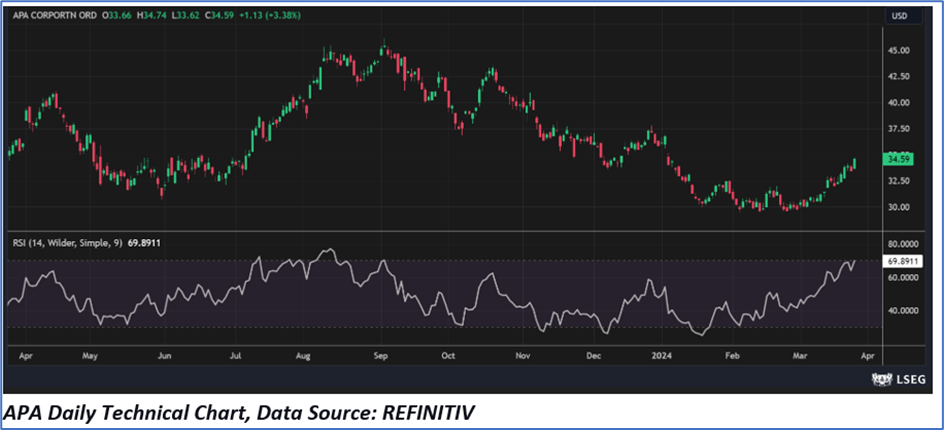Screen dimensions: 944x430
Task: Click the 32.50 price axis label
Action: point(899,181)
